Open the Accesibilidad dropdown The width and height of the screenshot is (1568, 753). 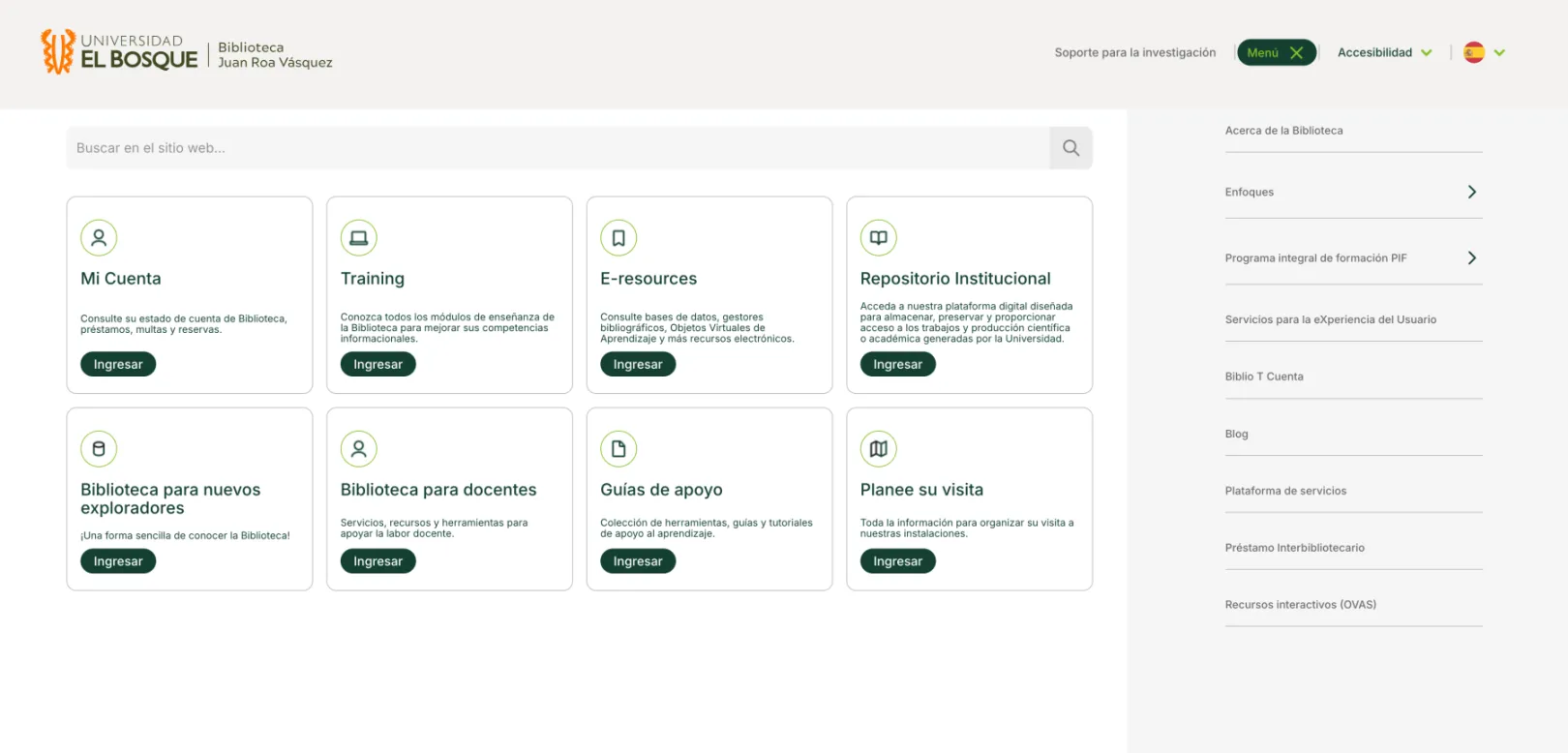pos(1384,53)
